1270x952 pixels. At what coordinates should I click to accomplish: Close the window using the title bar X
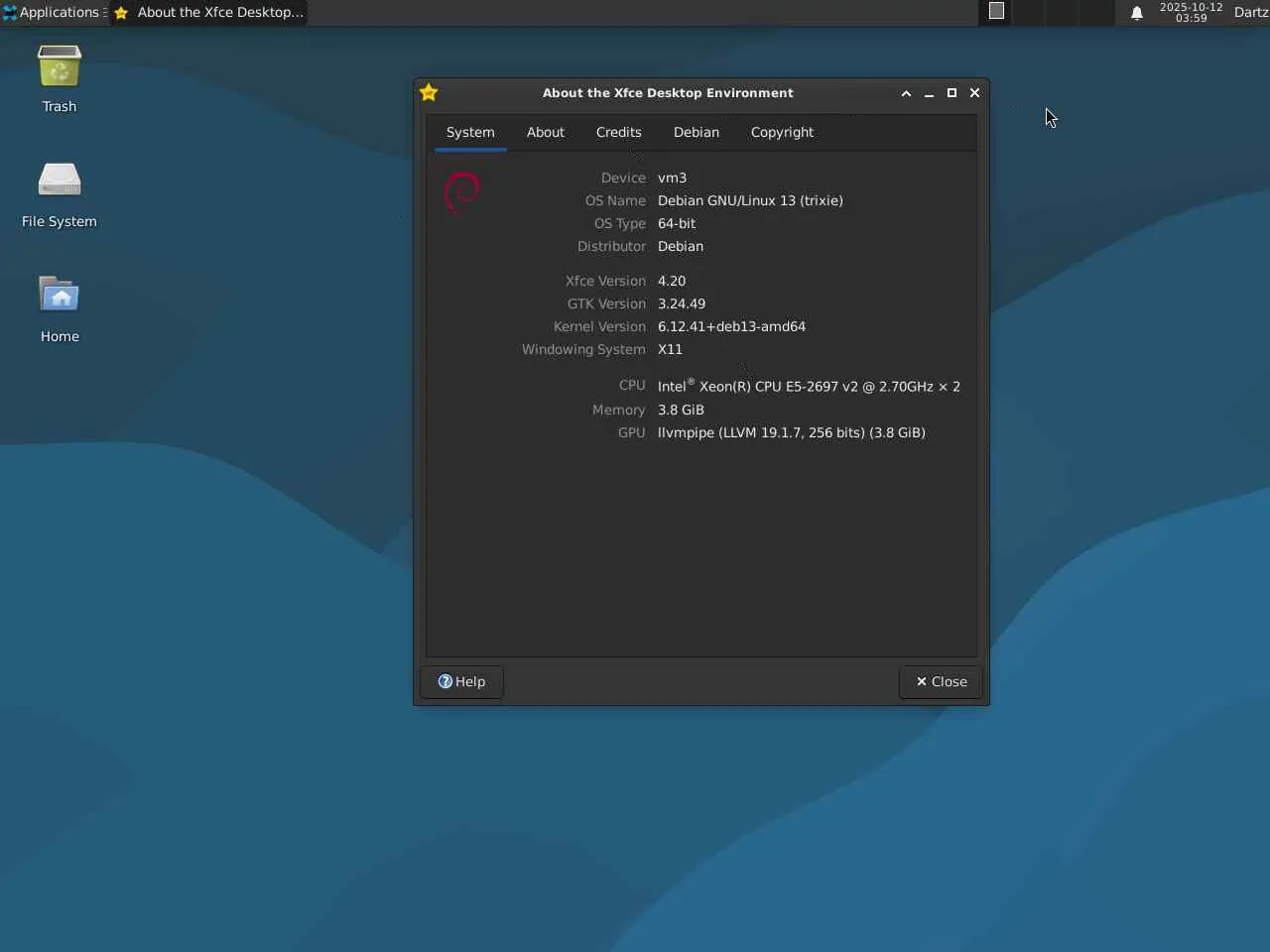coord(974,93)
